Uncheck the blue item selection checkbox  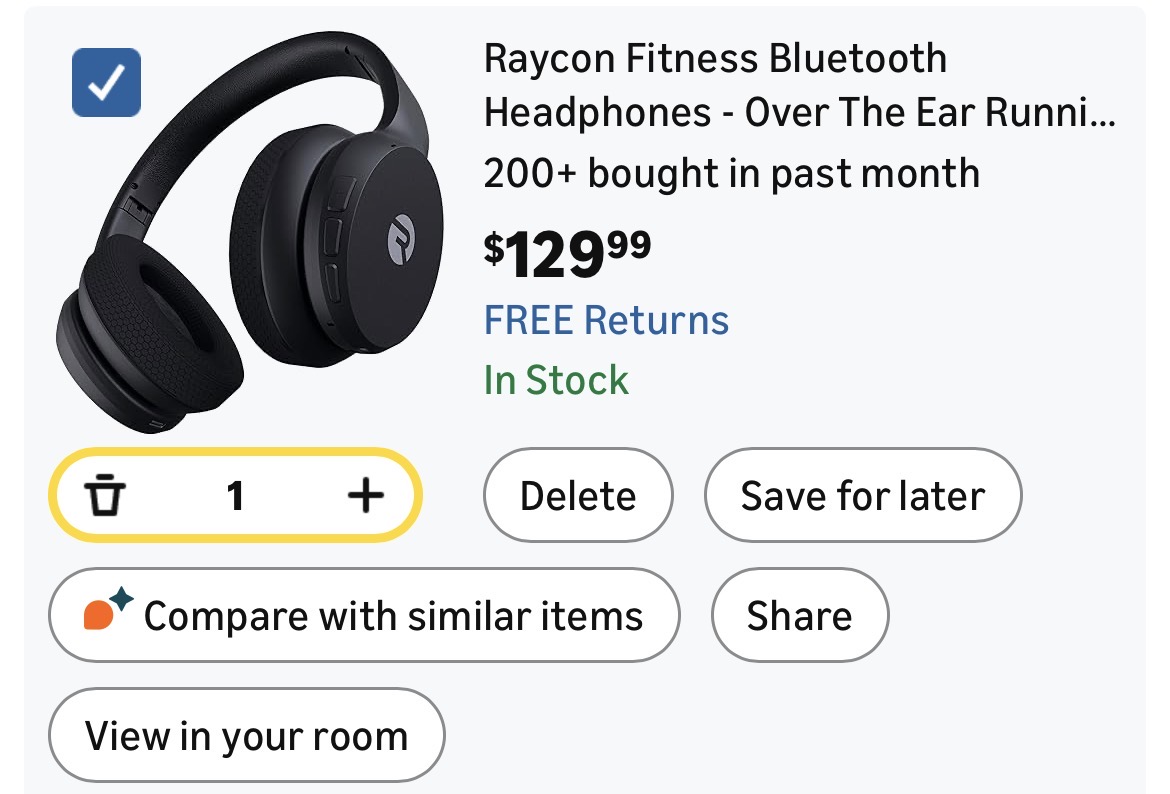tap(106, 83)
